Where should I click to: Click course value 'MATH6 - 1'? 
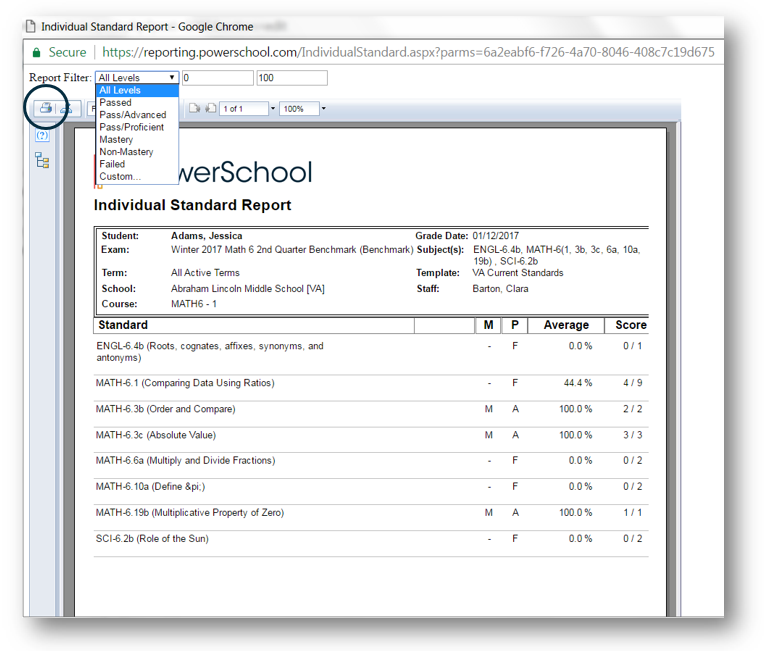[x=194, y=304]
